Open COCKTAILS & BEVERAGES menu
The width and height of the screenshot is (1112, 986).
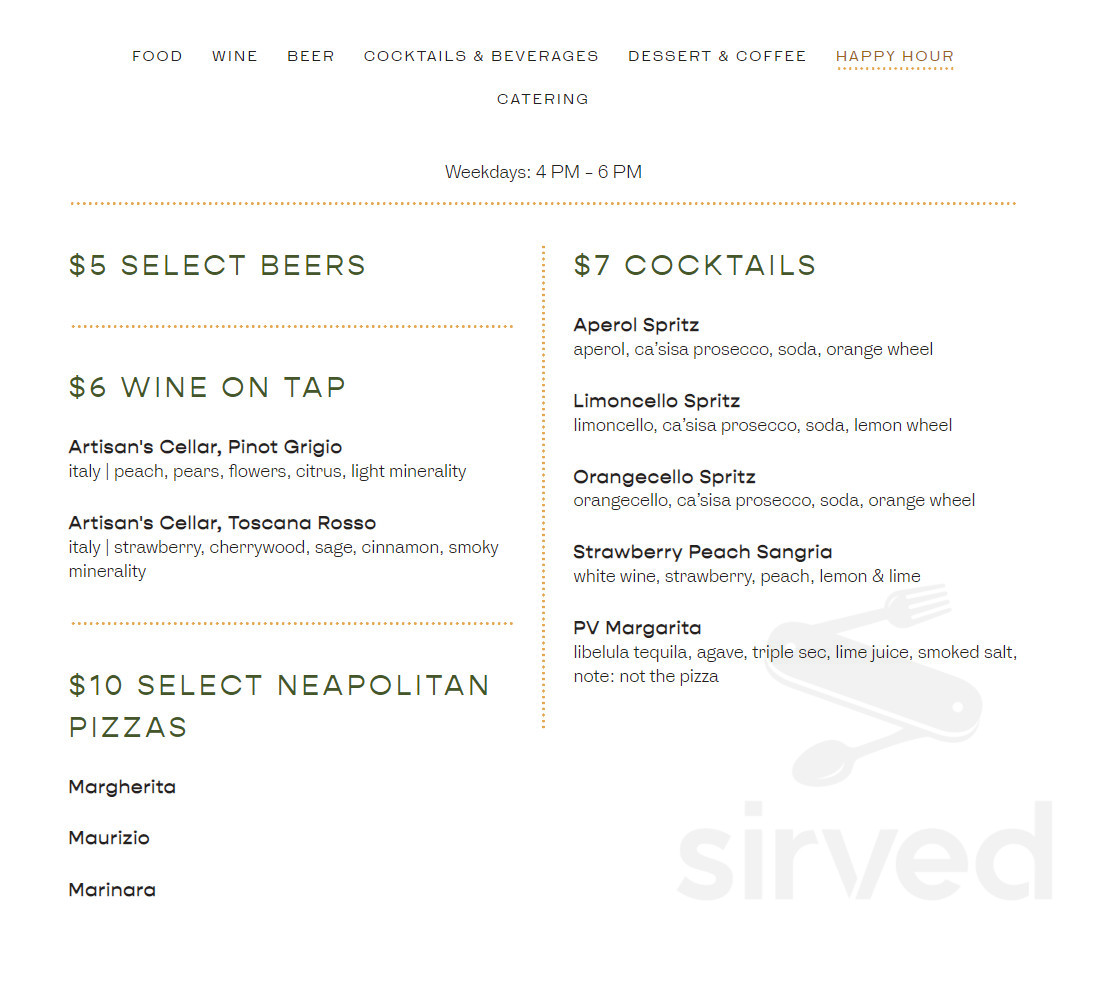pos(481,56)
